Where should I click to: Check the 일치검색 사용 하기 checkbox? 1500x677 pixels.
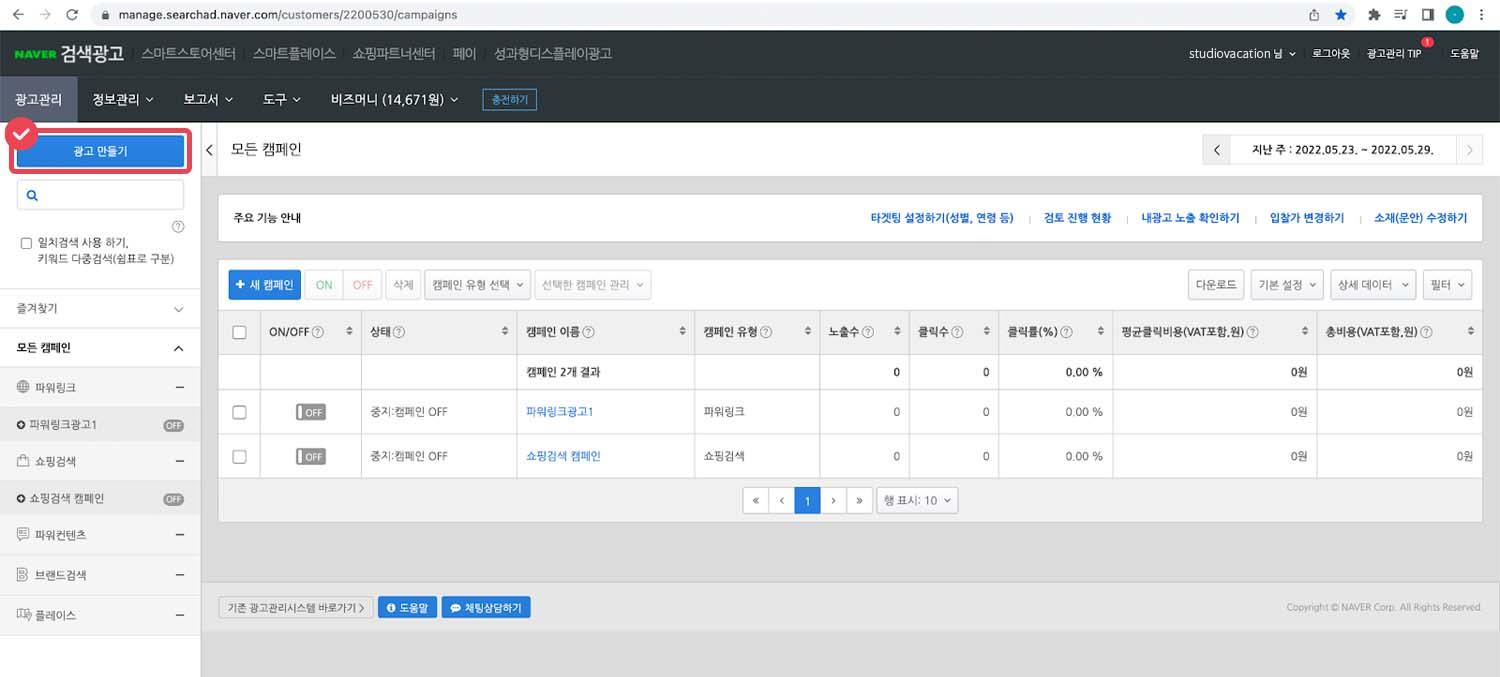point(26,243)
